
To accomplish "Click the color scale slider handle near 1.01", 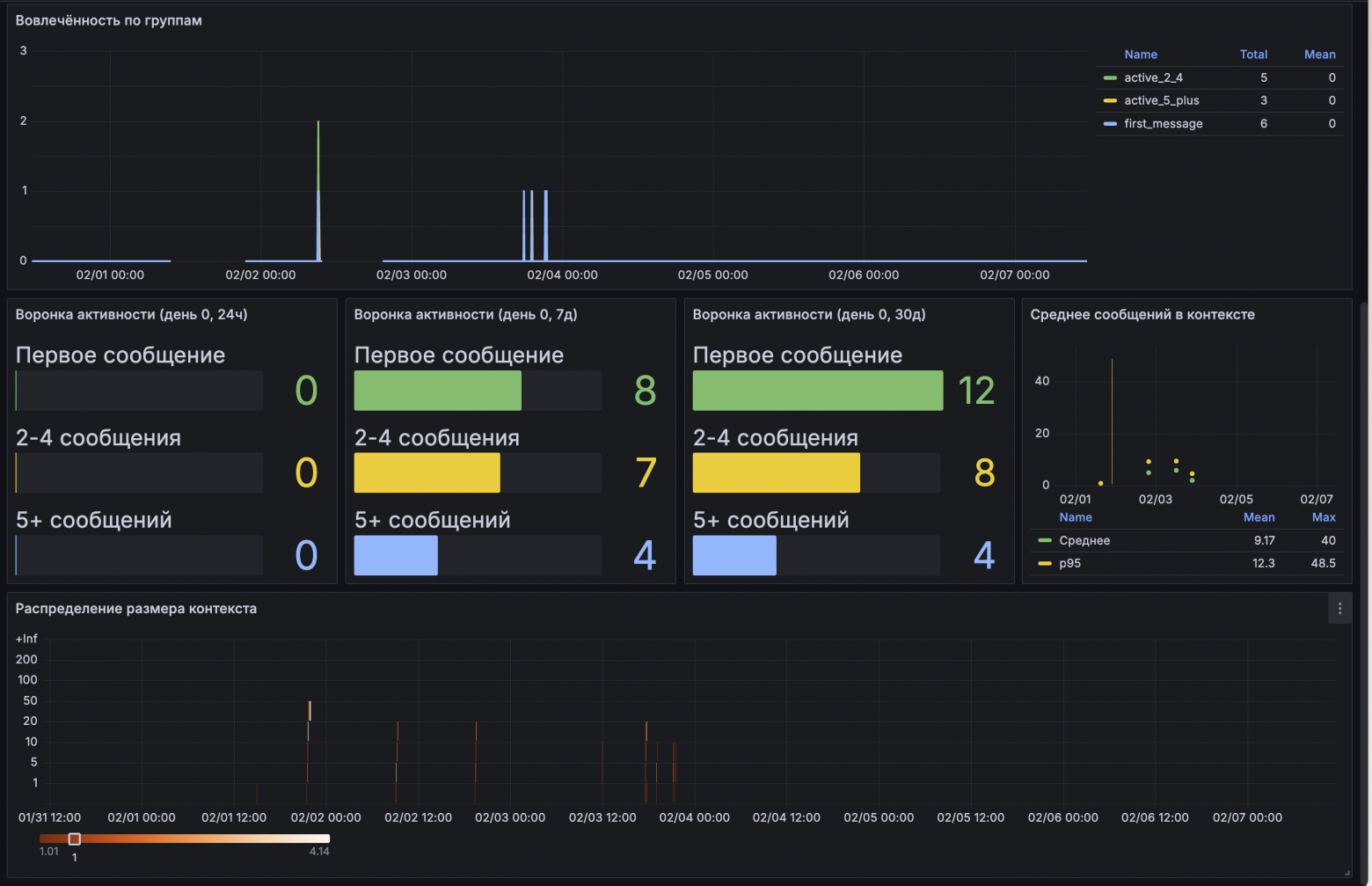I will point(74,838).
